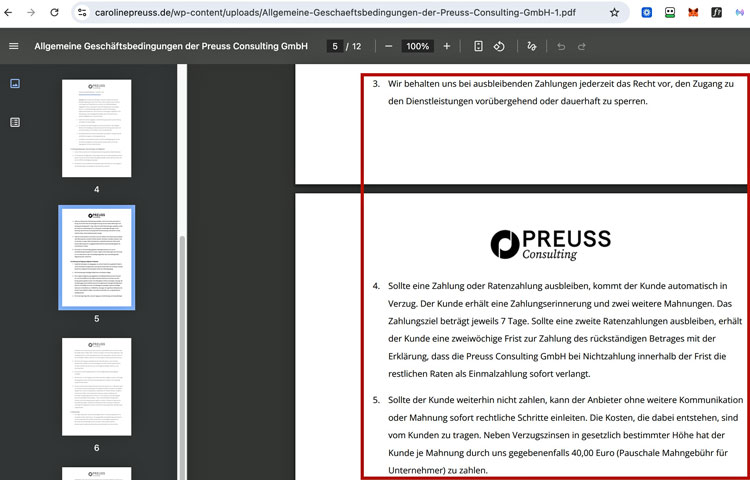Click the address bar URL

(x=335, y=13)
